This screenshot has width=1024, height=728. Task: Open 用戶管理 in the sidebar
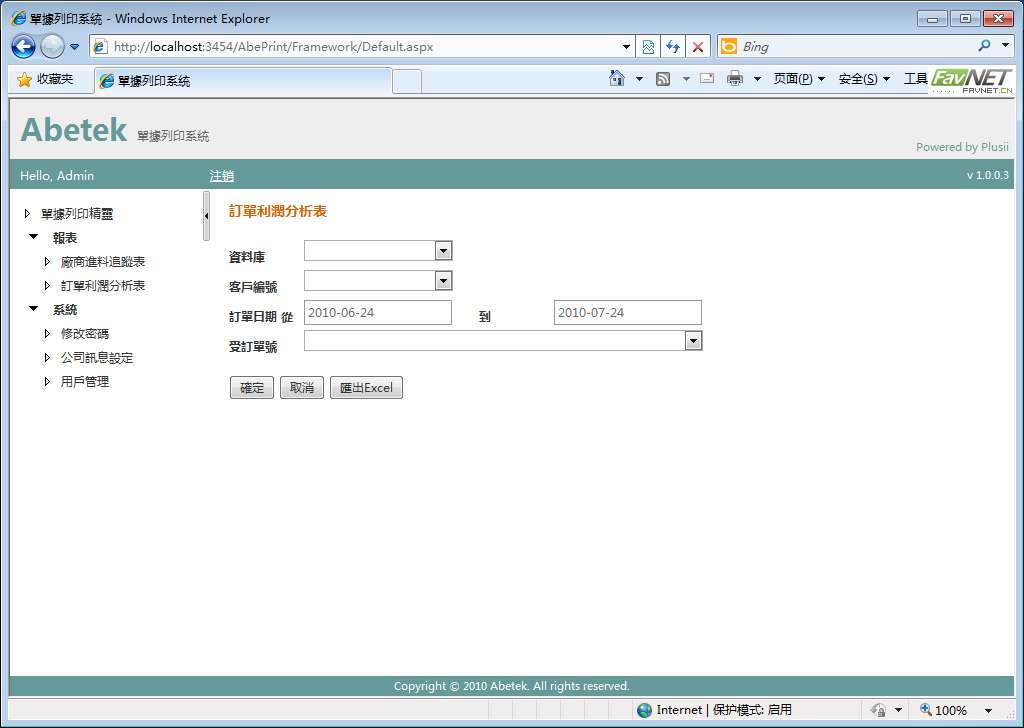pyautogui.click(x=84, y=382)
